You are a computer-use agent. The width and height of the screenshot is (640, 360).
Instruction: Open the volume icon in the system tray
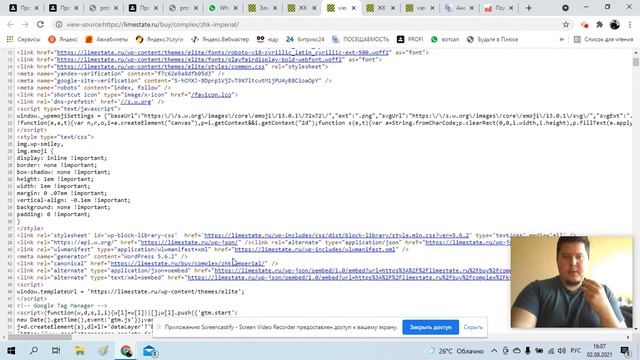pos(562,351)
